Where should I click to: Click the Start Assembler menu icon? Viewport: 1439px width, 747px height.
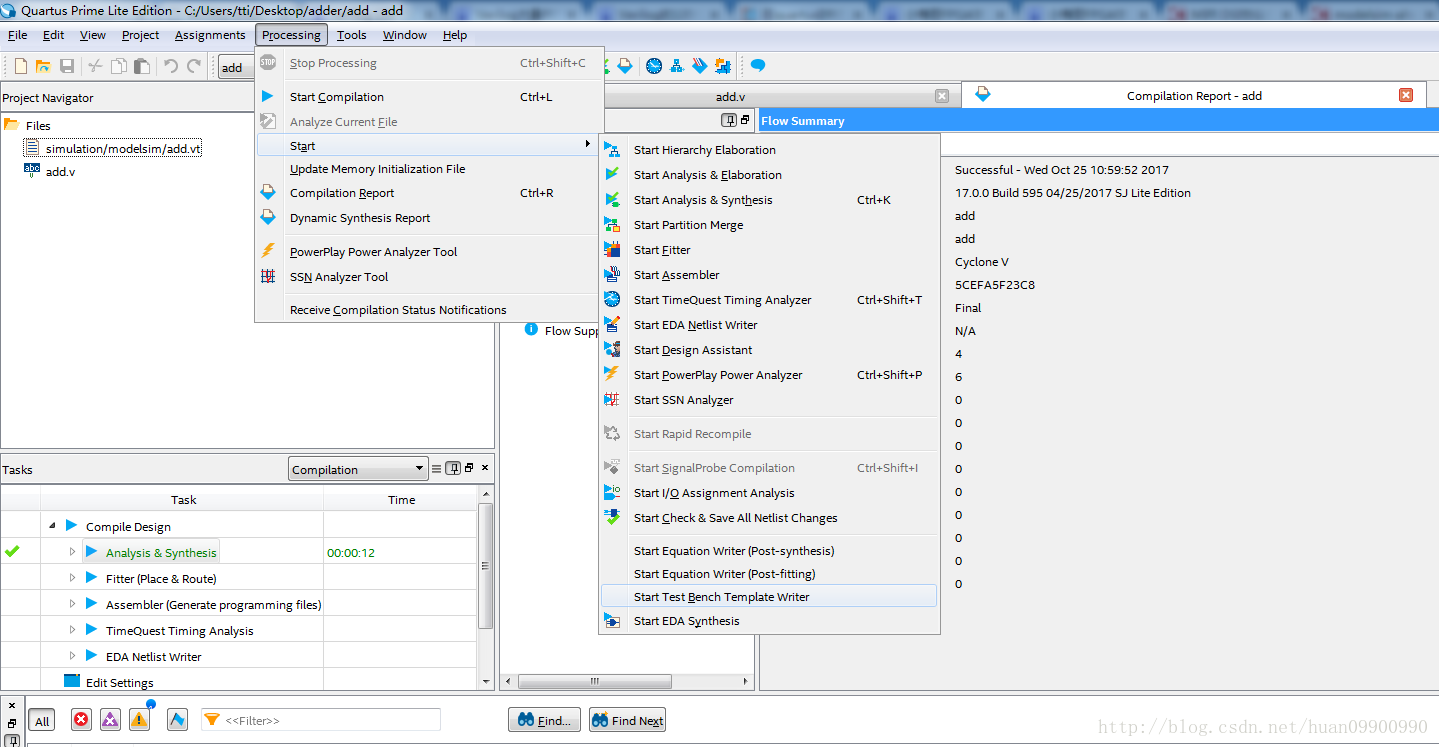pyautogui.click(x=612, y=275)
